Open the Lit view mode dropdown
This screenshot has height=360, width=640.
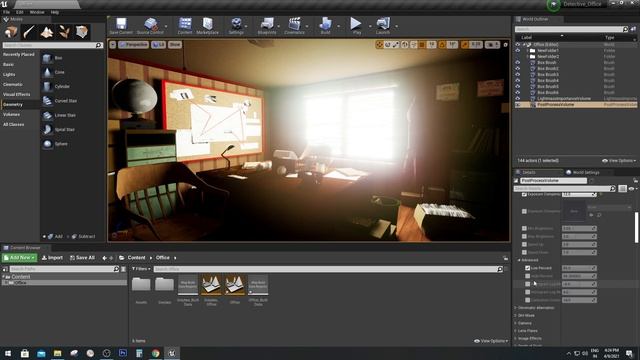pos(158,44)
